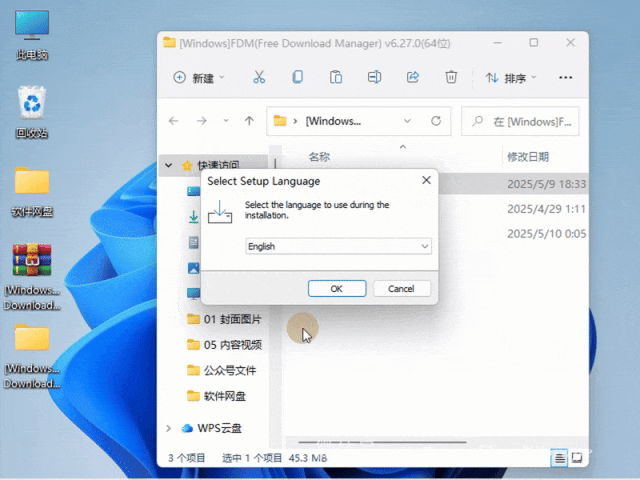Expand the address bar history dropdown
The image size is (640, 480).
[407, 121]
